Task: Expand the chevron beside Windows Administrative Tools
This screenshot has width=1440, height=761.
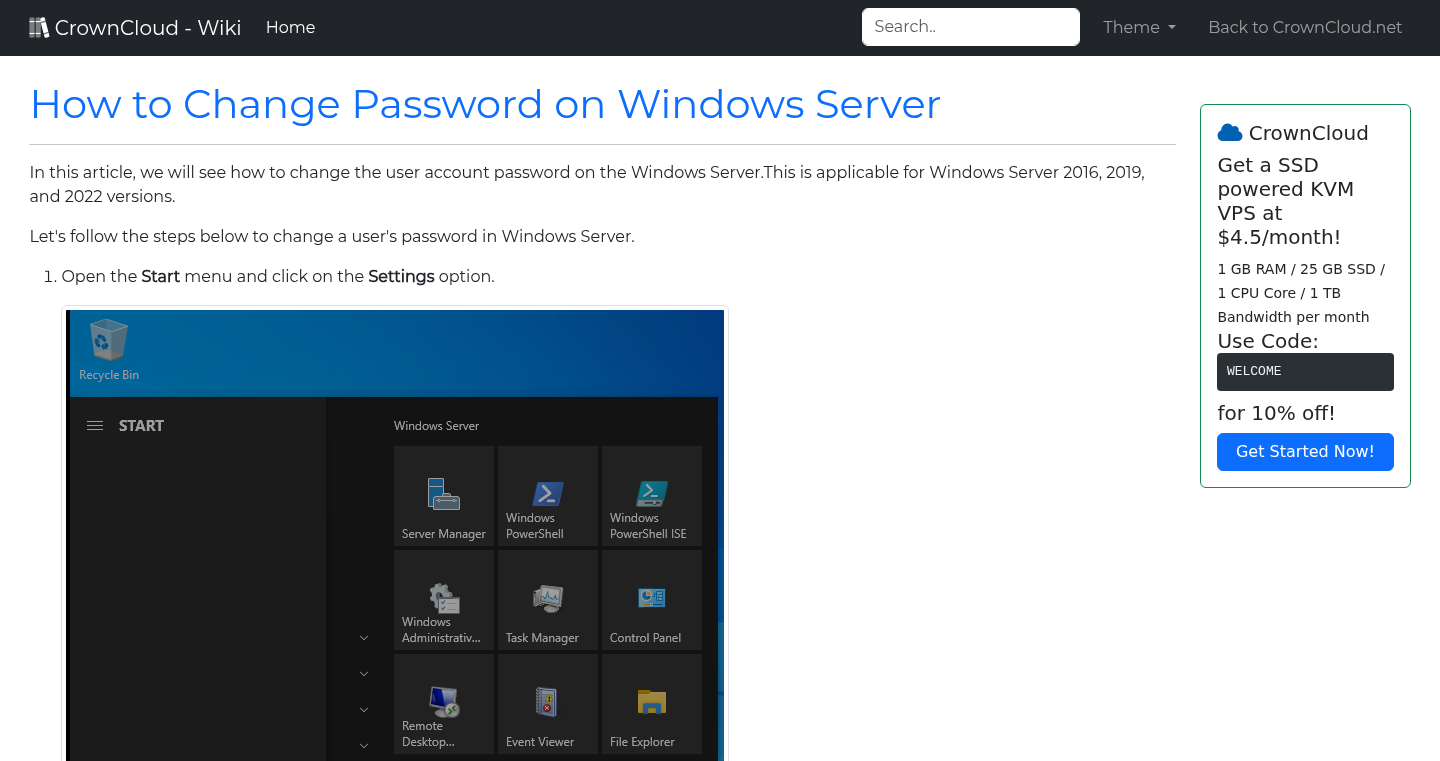Action: [x=363, y=637]
